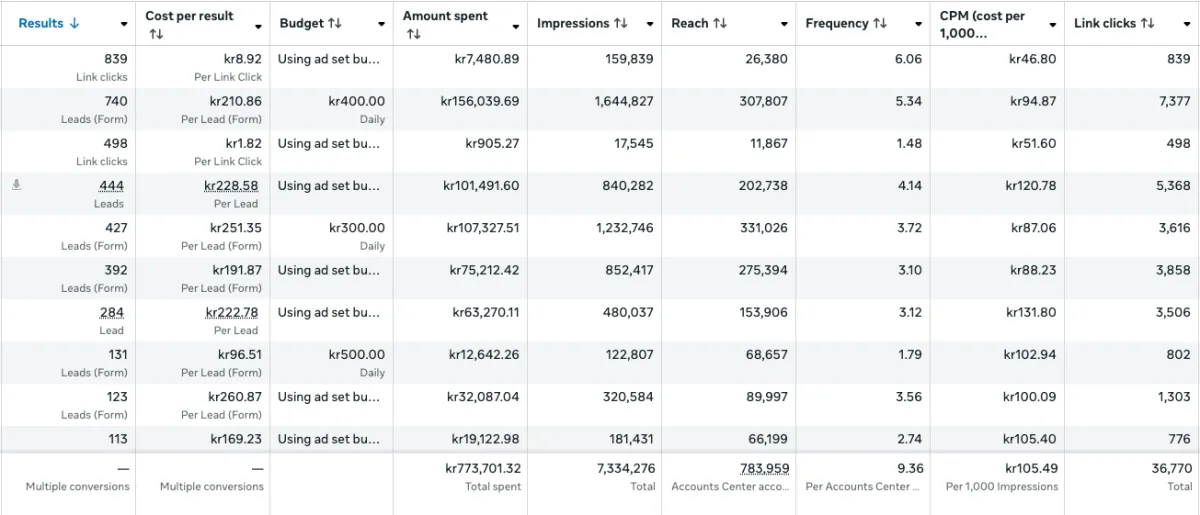Screen dimensions: 1200x515
Task: Click the underlined 783,959 total reach value
Action: point(764,468)
